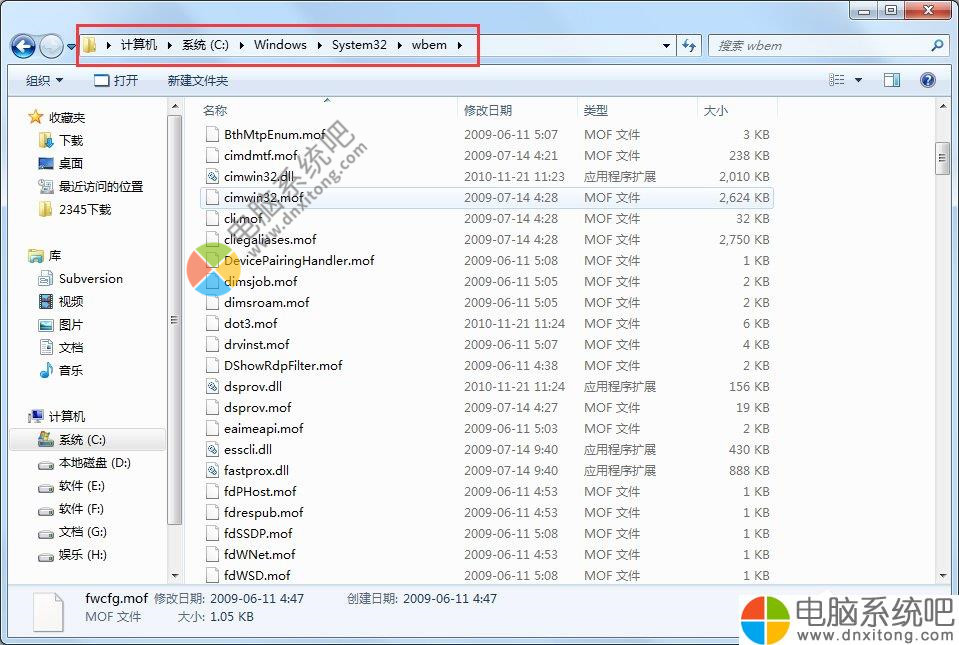959x645 pixels.
Task: Select the esscli.dll file icon
Action: tap(212, 449)
